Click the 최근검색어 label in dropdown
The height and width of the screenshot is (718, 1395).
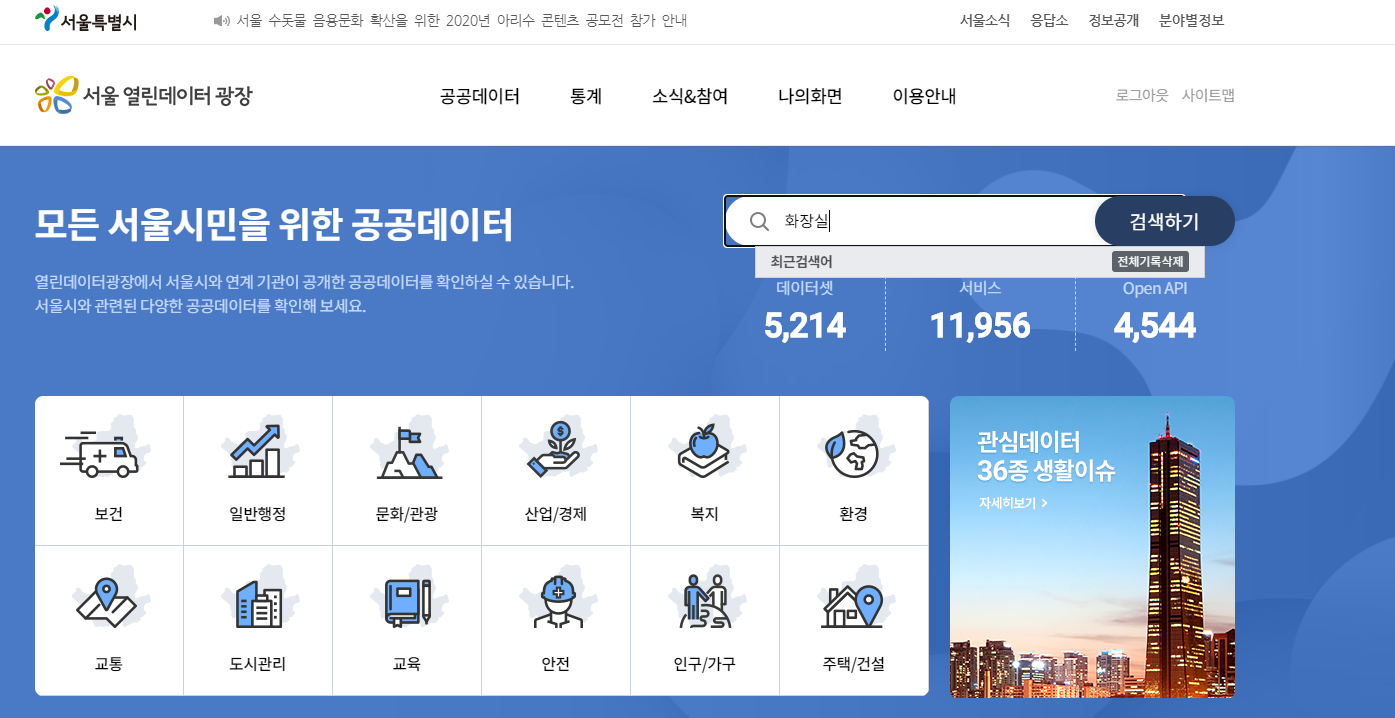pos(801,262)
